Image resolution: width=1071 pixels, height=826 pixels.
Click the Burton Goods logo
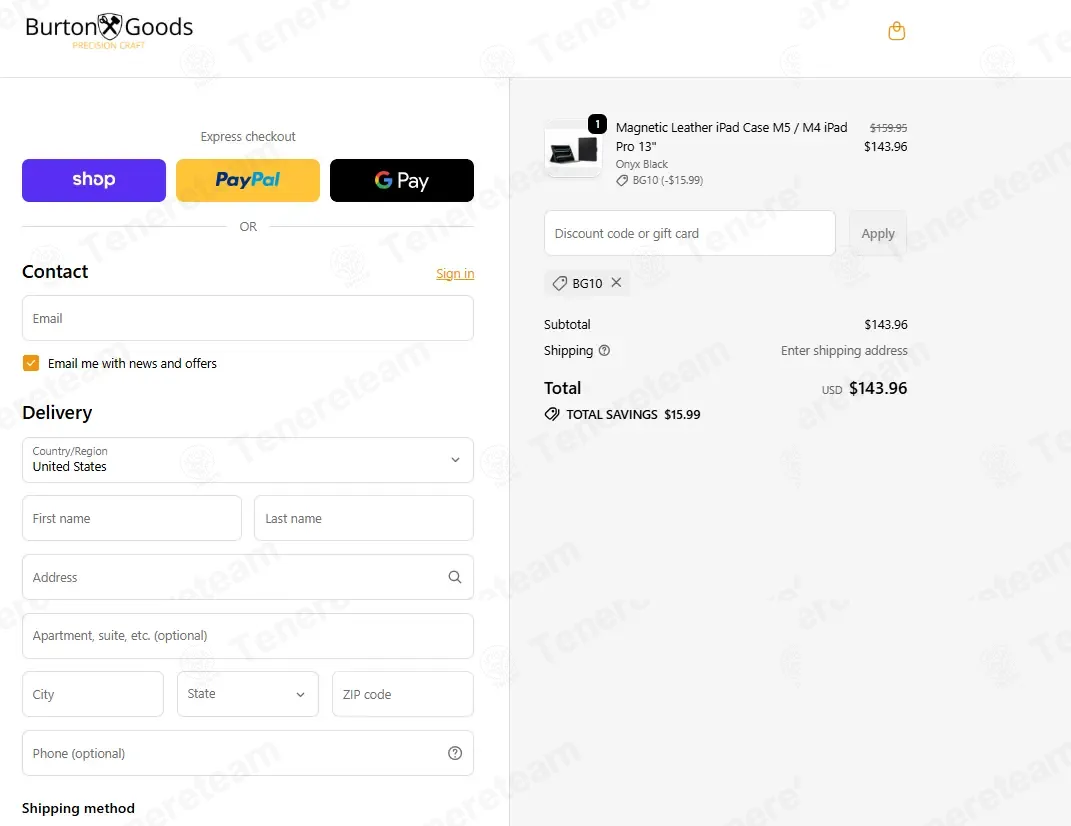pos(109,31)
